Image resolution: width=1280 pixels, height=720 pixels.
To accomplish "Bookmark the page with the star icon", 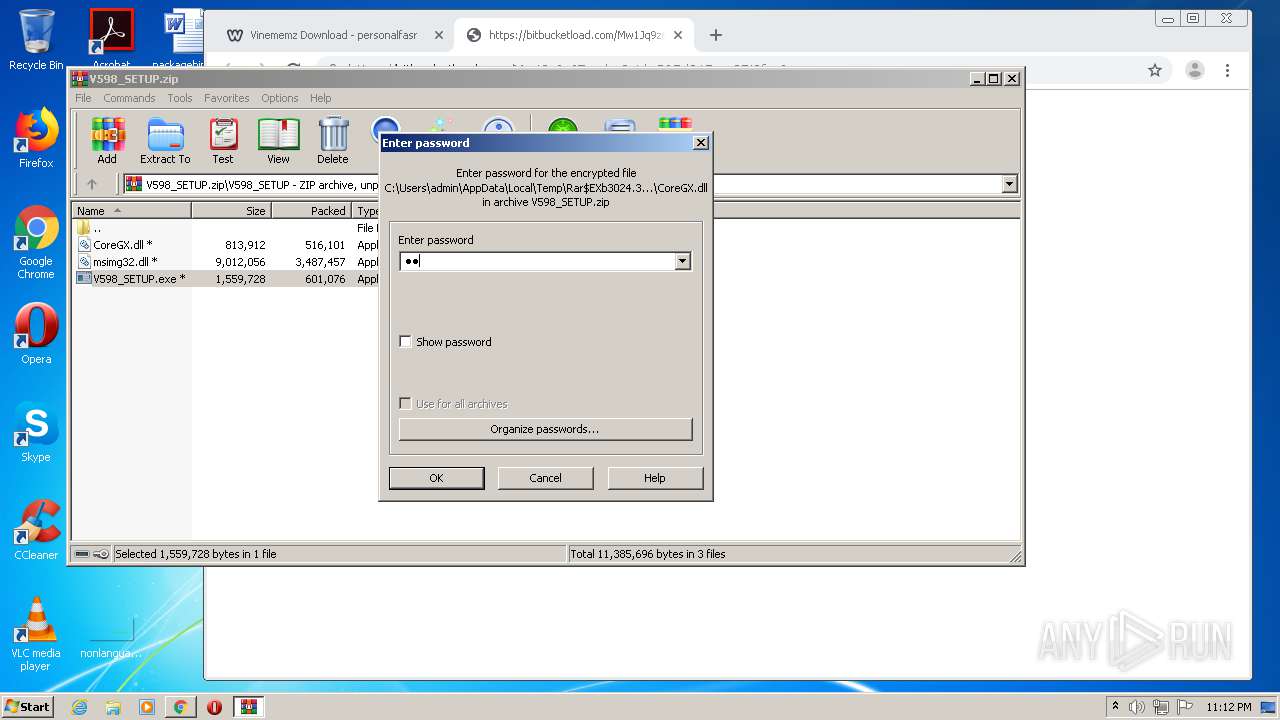I will tap(1155, 70).
